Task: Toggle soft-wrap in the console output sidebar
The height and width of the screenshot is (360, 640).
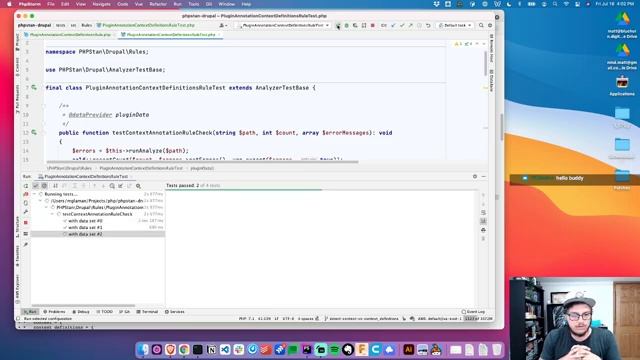Action: [x=483, y=212]
